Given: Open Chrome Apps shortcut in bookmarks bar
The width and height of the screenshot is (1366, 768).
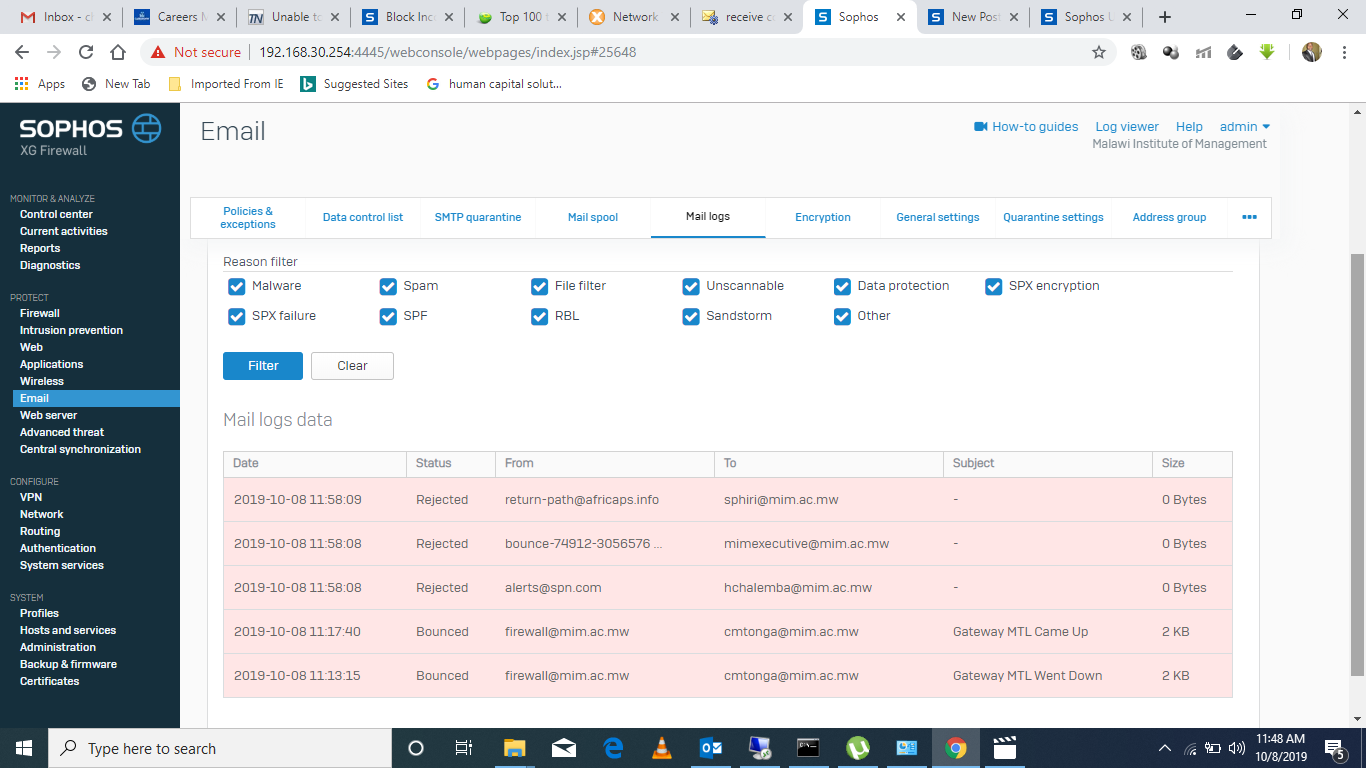Looking at the screenshot, I should tap(40, 84).
